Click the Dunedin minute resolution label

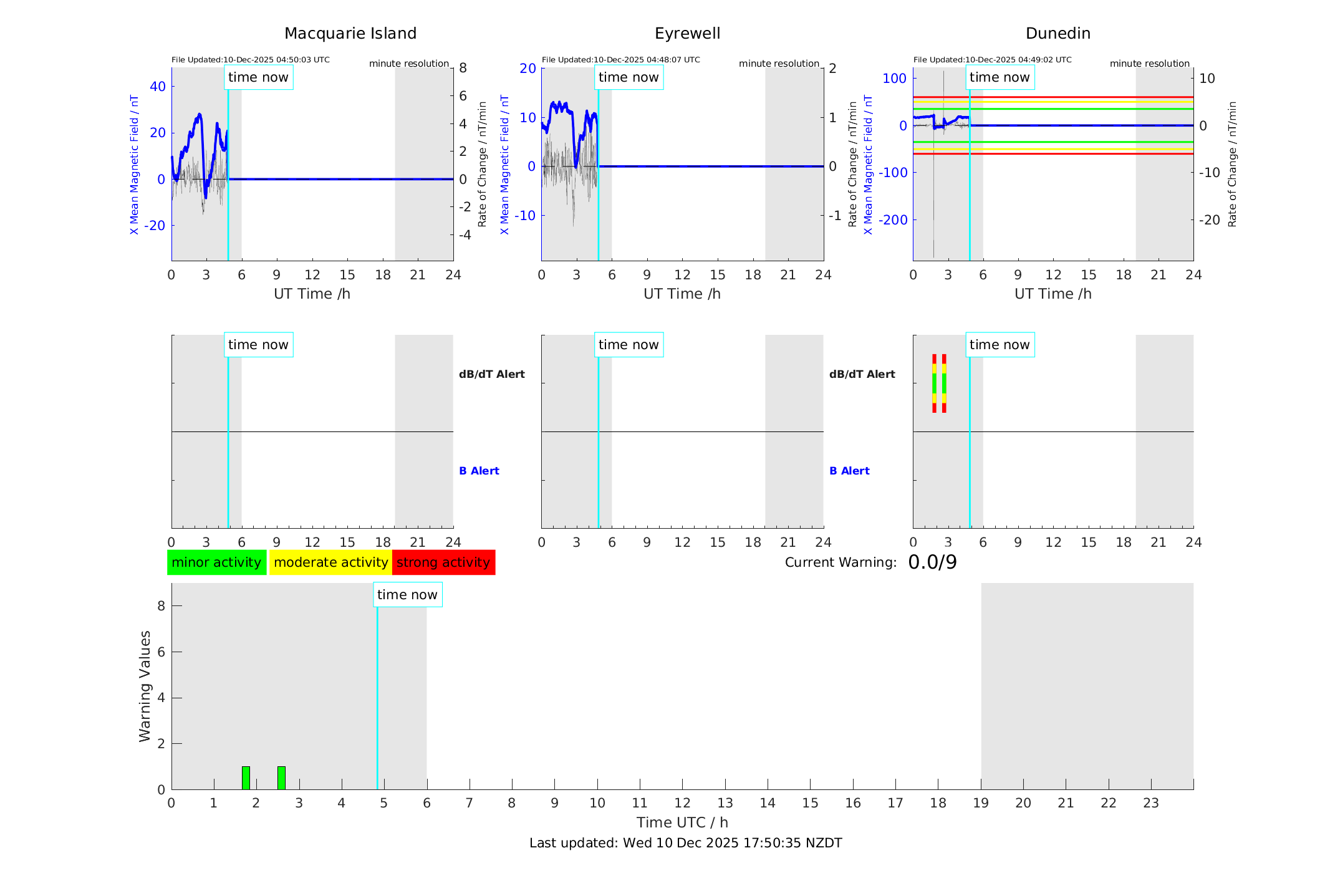click(x=1149, y=64)
